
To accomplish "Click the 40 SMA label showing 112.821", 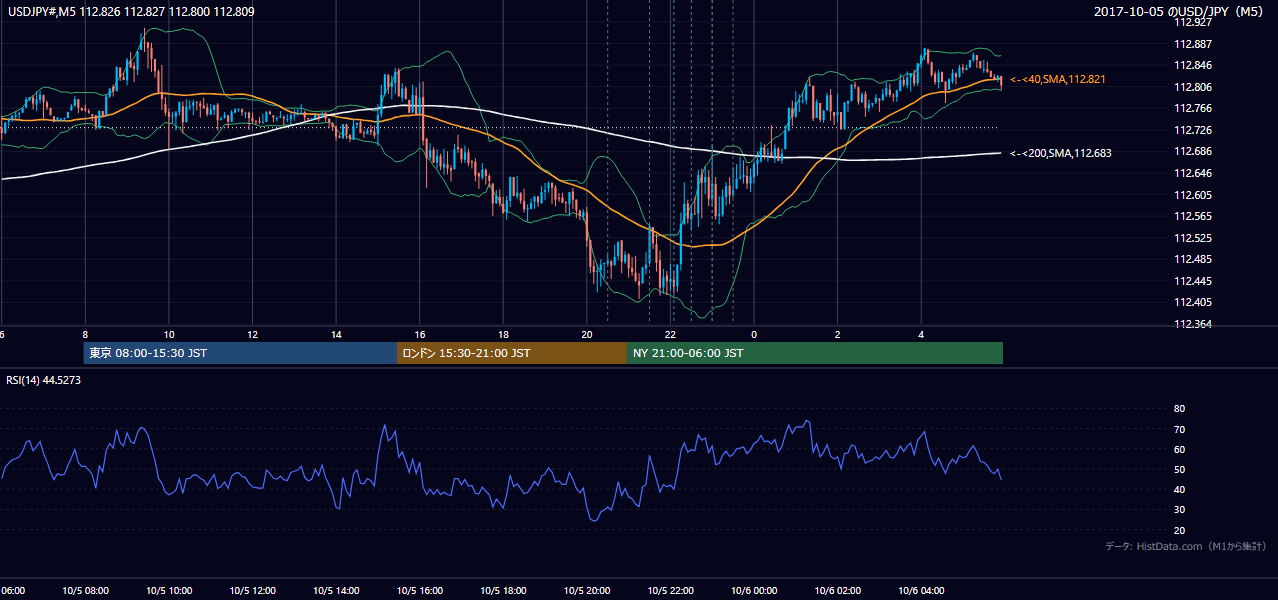I will (x=1058, y=79).
